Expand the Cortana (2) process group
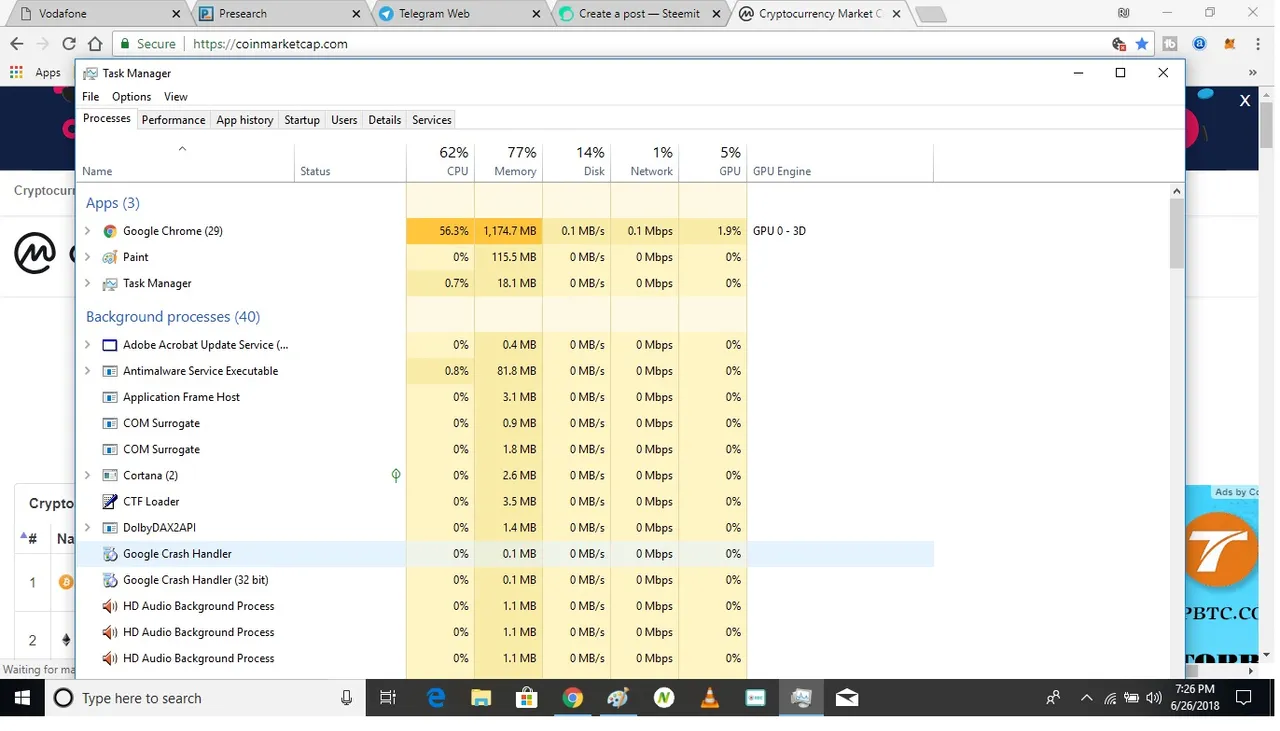Image resolution: width=1280 pixels, height=731 pixels. pyautogui.click(x=87, y=475)
